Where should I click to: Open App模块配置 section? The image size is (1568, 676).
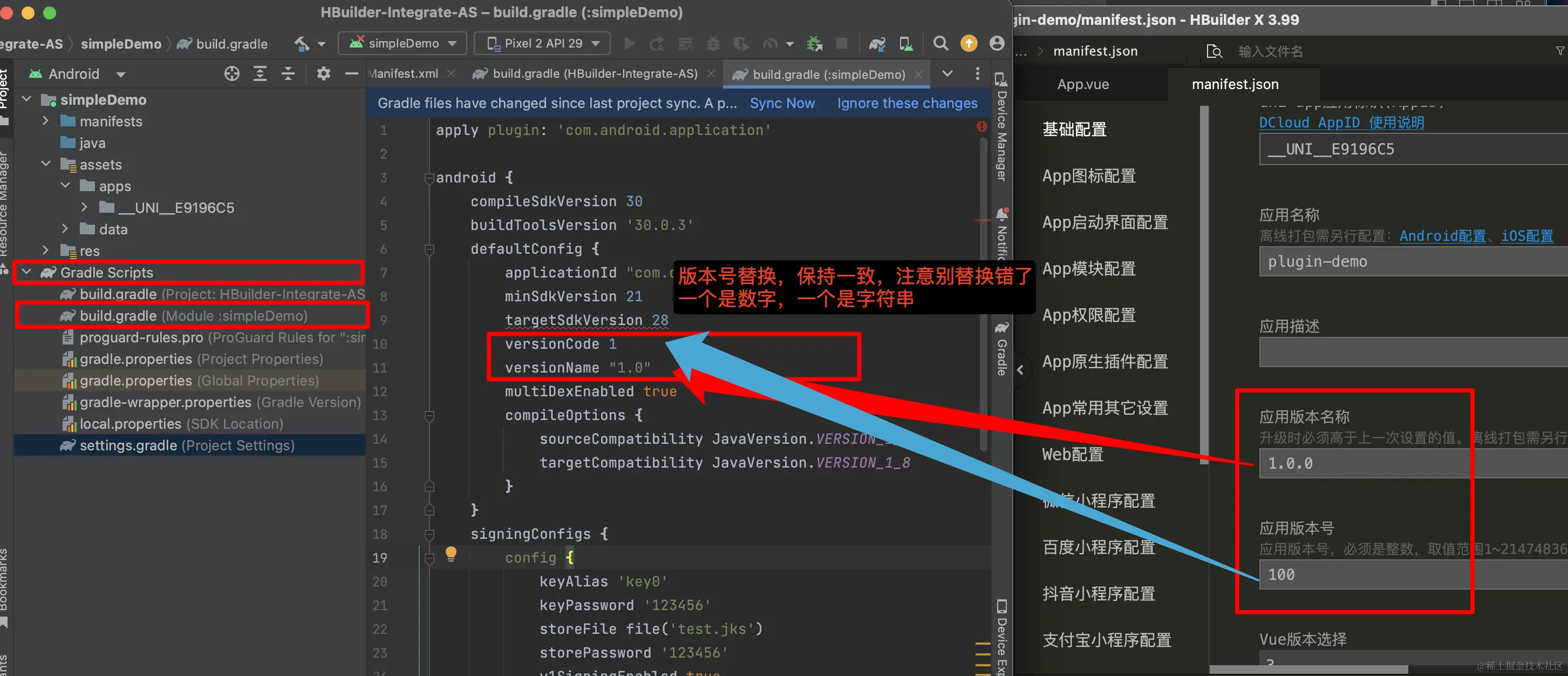[1089, 268]
